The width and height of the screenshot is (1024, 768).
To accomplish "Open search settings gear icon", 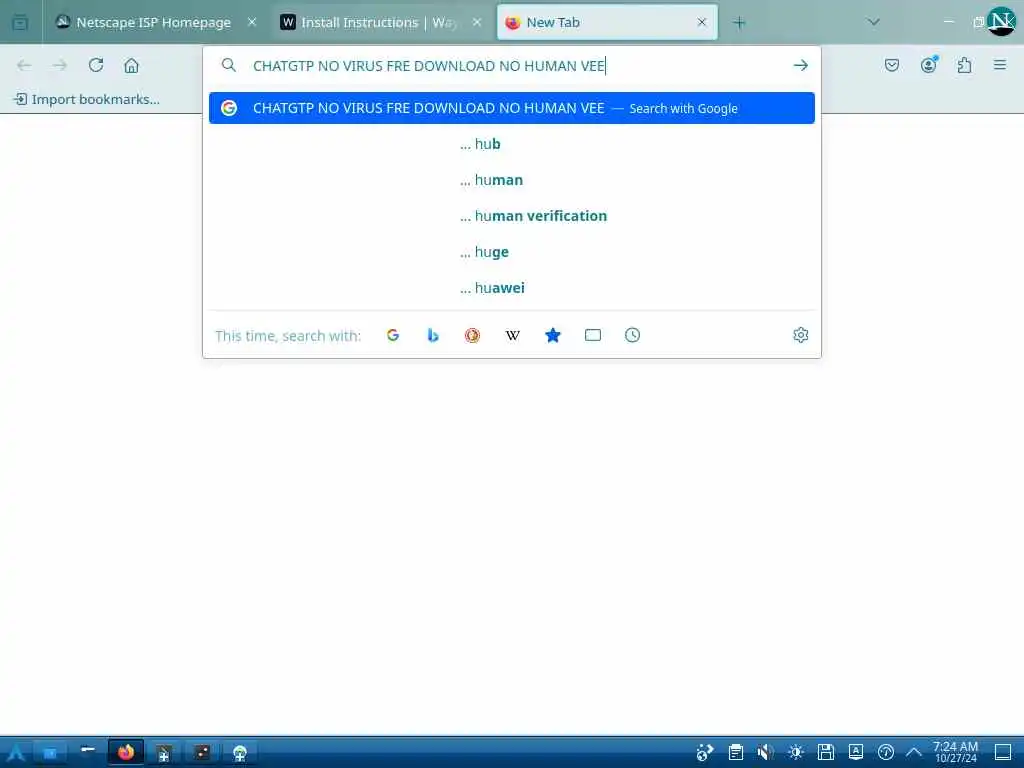I will [x=801, y=336].
